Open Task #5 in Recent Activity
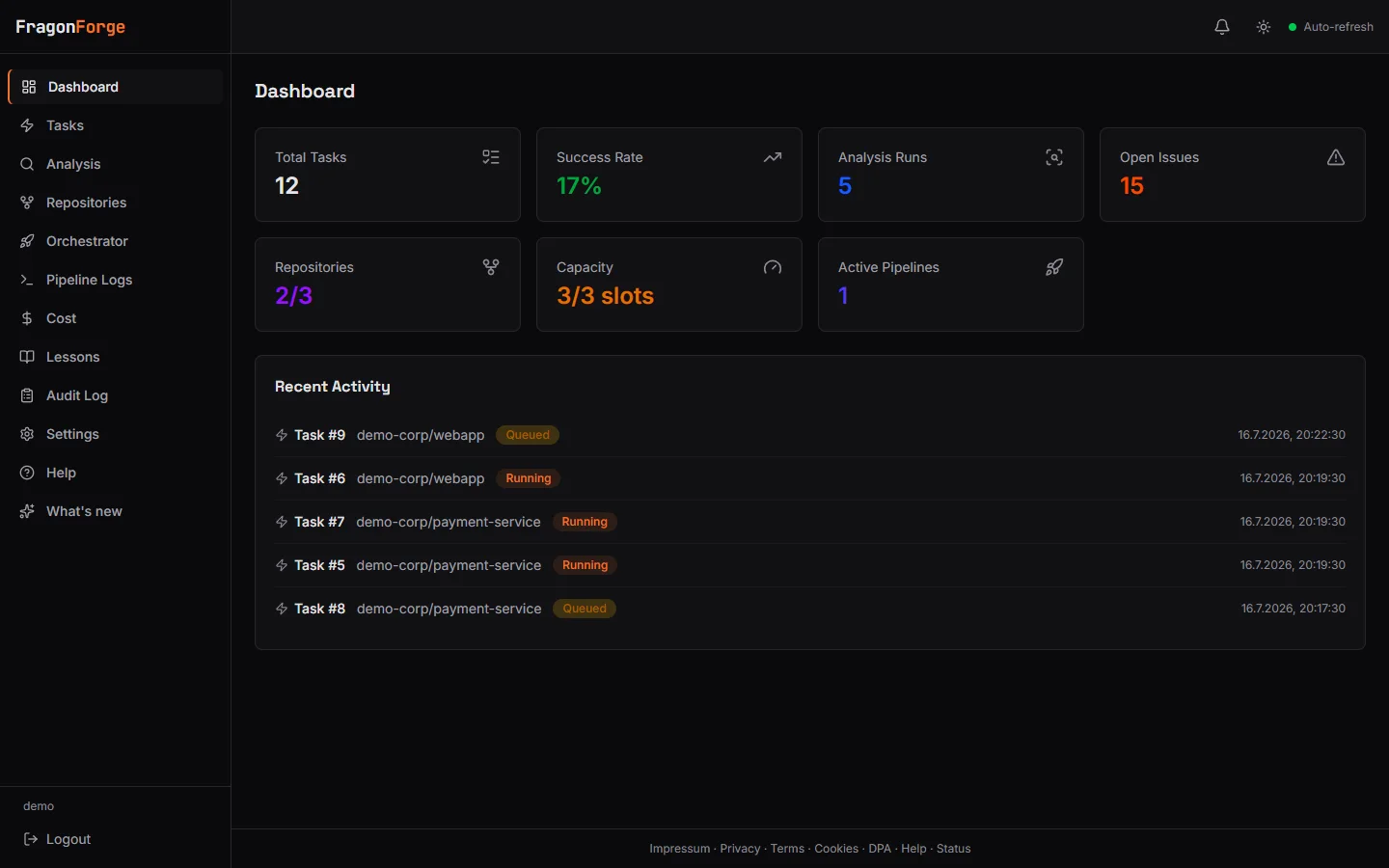 click(x=810, y=565)
